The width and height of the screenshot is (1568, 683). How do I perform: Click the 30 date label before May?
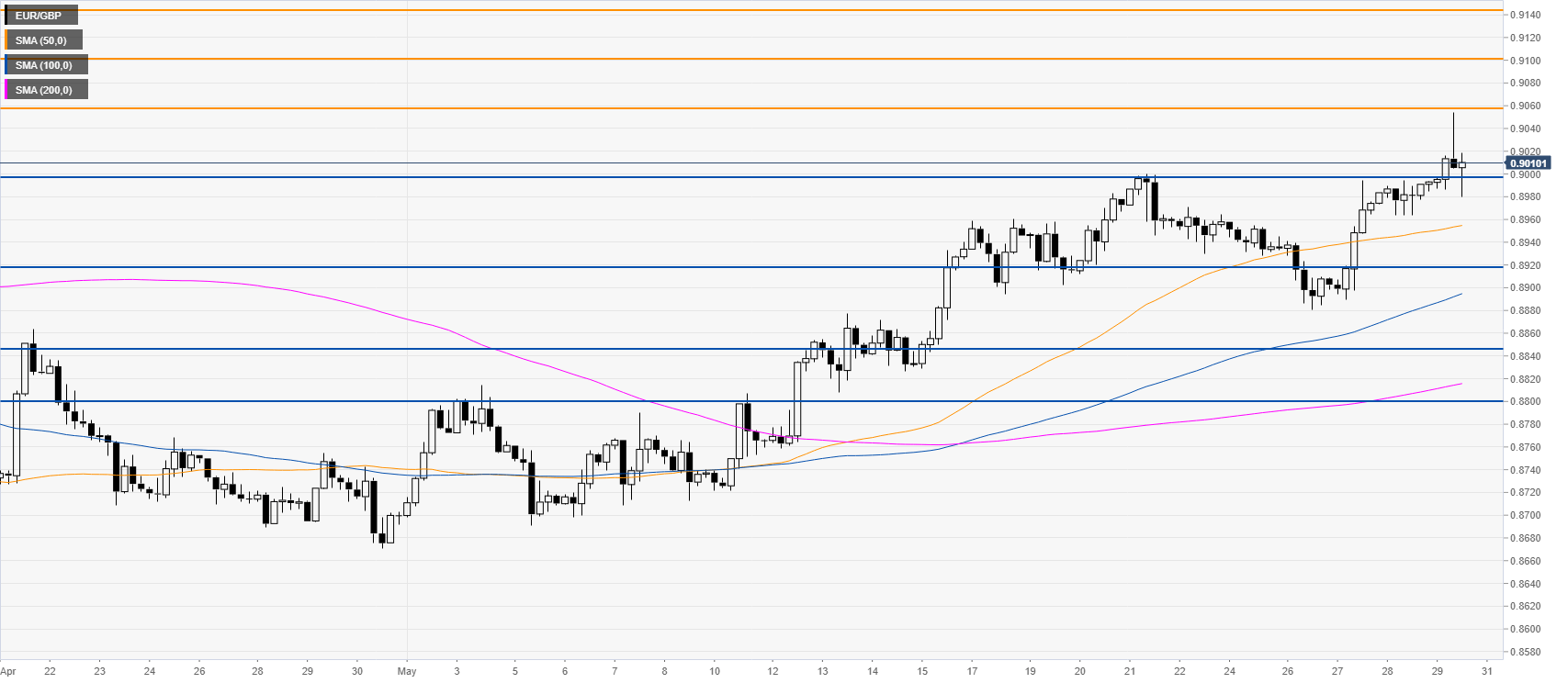coord(357,671)
